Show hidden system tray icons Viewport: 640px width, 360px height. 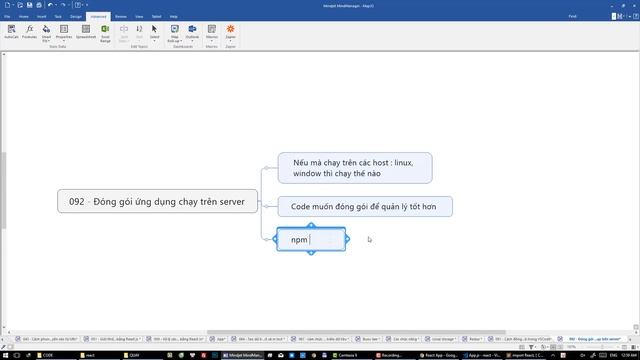pyautogui.click(x=553, y=356)
